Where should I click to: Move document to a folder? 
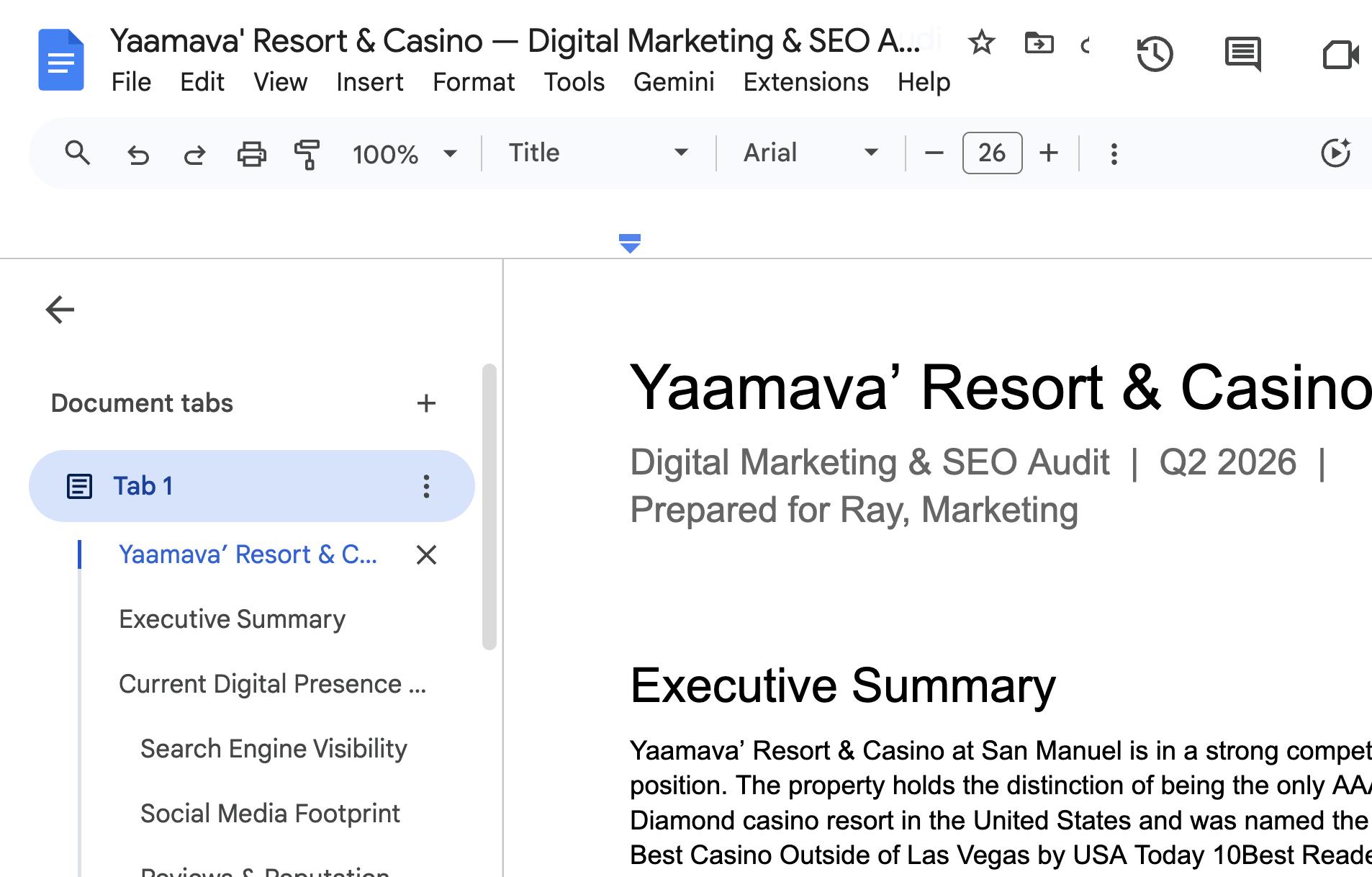coord(1039,43)
